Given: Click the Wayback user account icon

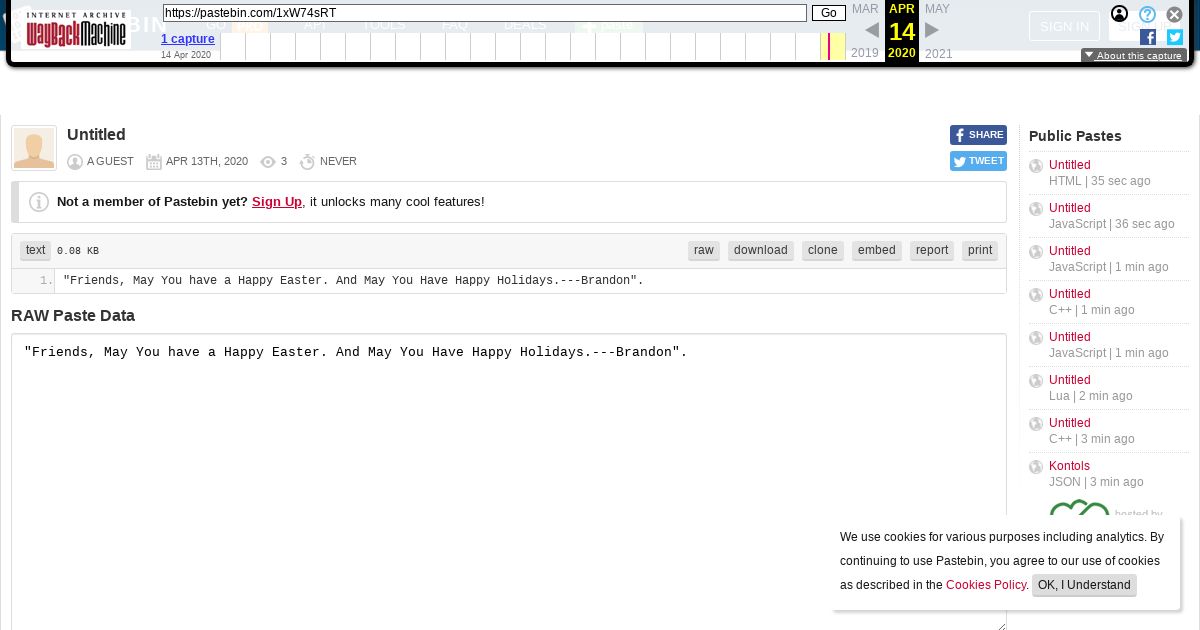Looking at the screenshot, I should point(1120,14).
